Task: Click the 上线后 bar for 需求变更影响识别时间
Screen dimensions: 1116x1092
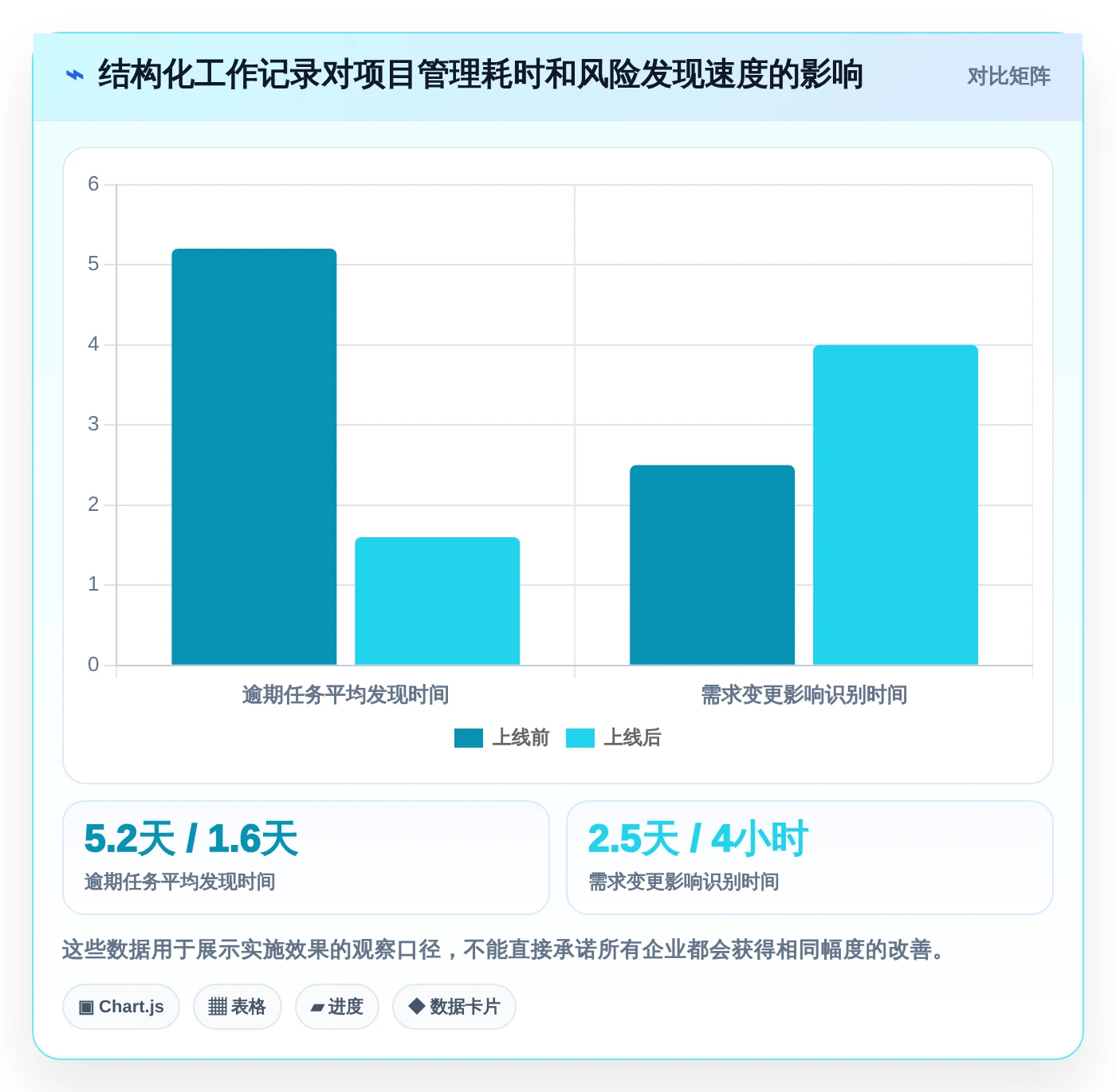Action: (896, 505)
